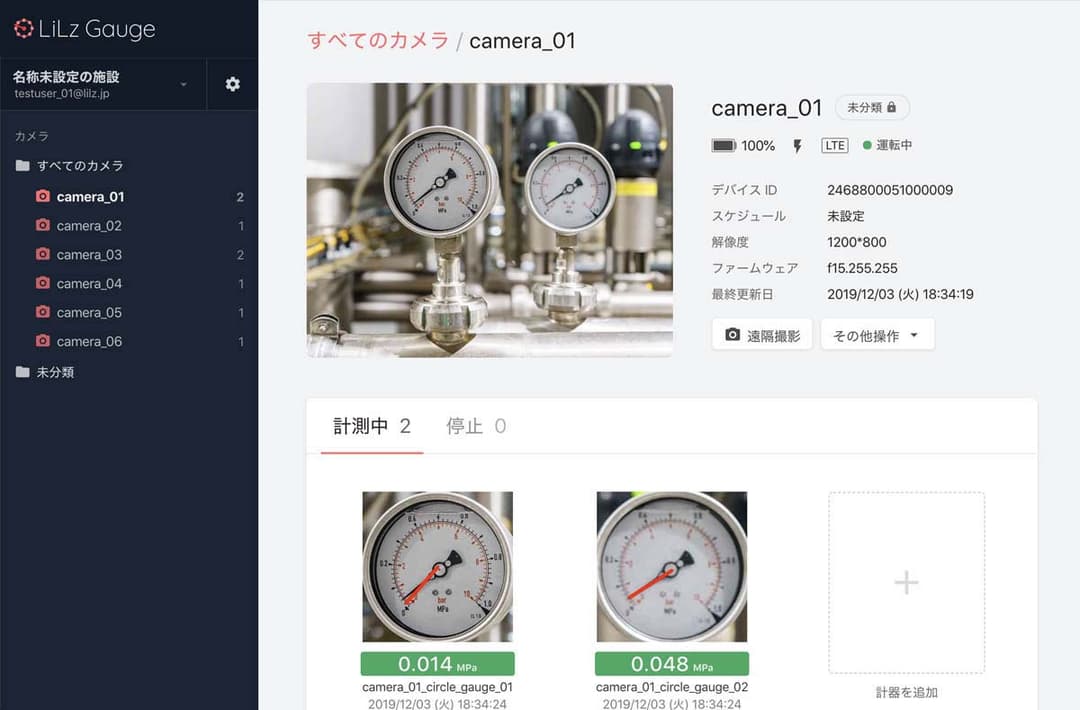The image size is (1080, 710).
Task: Click the camera icon beside camera_02
Action: tap(44, 225)
